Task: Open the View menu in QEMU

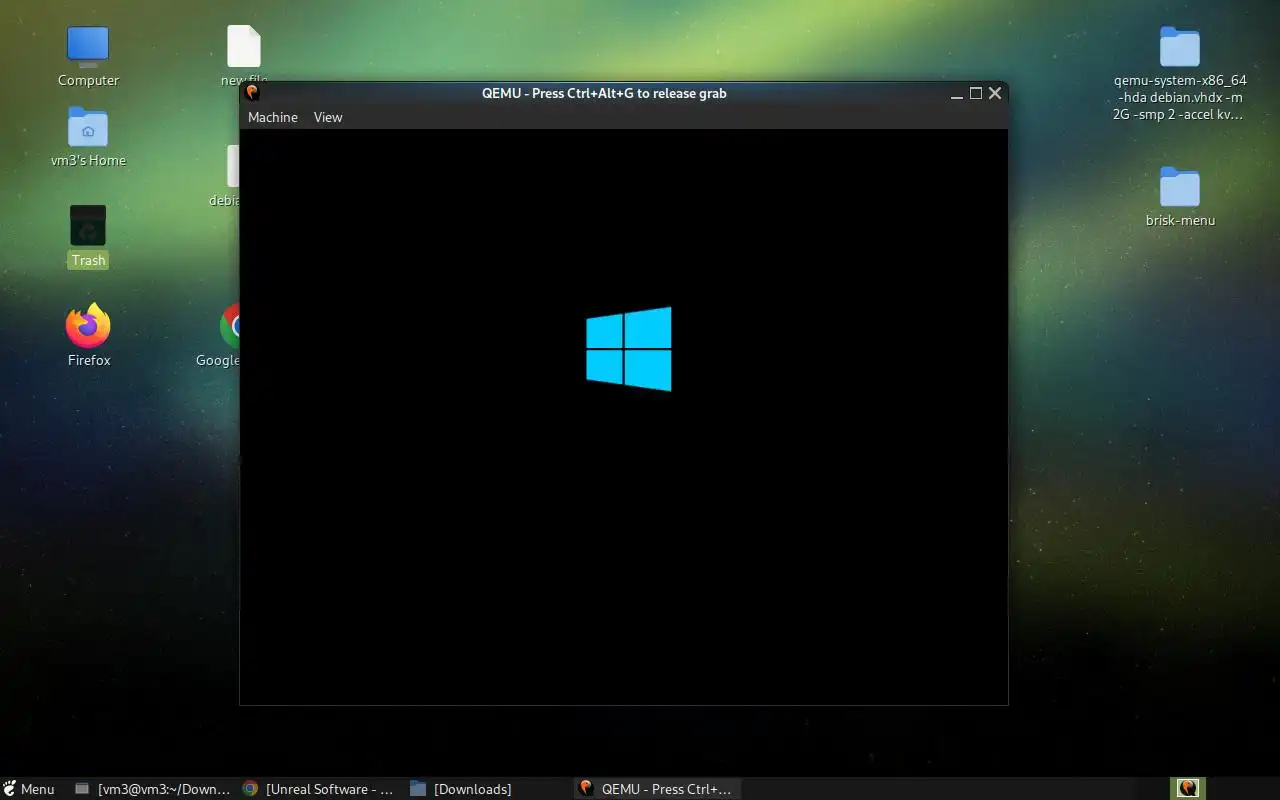Action: (328, 117)
